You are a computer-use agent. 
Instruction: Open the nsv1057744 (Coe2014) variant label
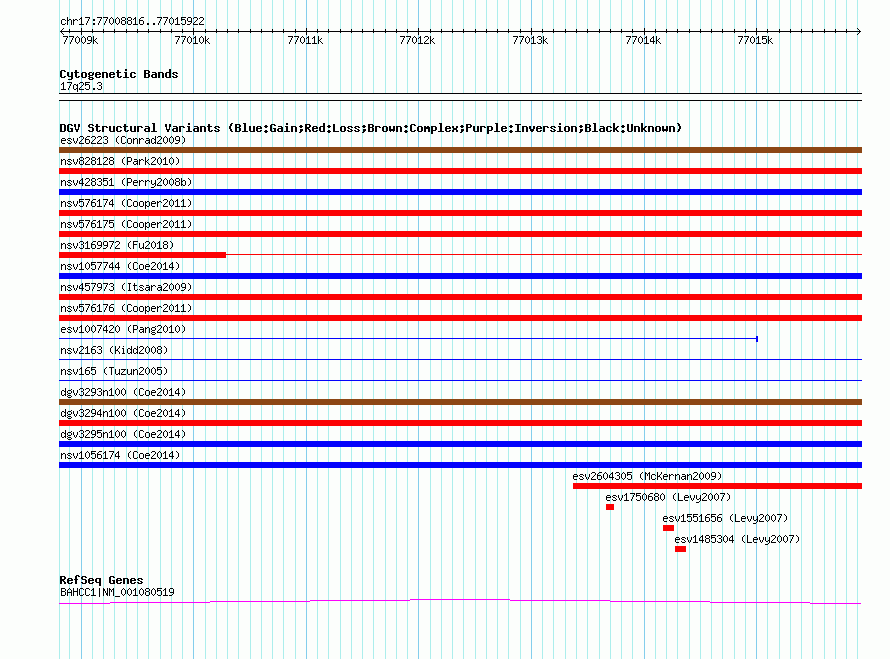(119, 266)
